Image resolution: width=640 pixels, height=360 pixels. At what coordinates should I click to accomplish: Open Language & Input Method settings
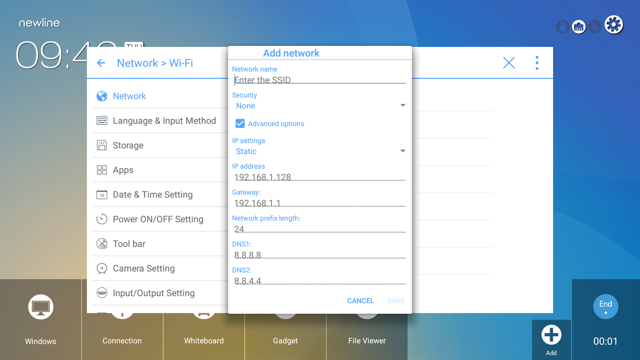[x=160, y=120]
